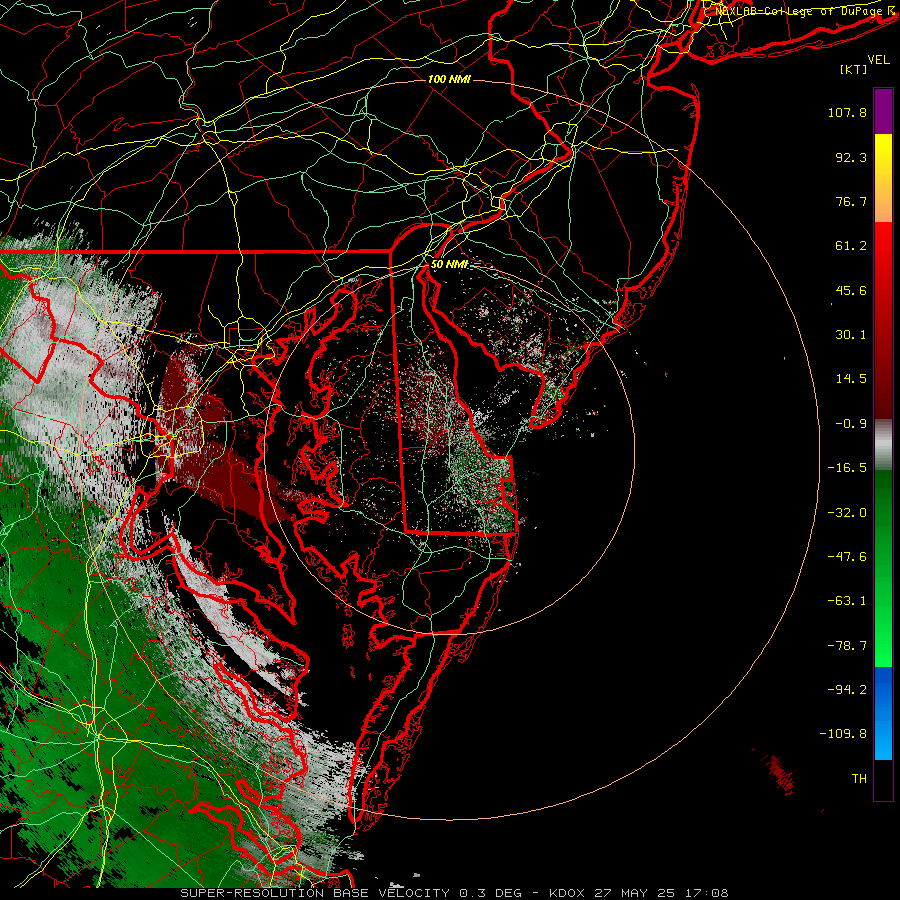Click the 107.8 velocity scale value
Viewport: 900px width, 900px height.
[x=847, y=112]
